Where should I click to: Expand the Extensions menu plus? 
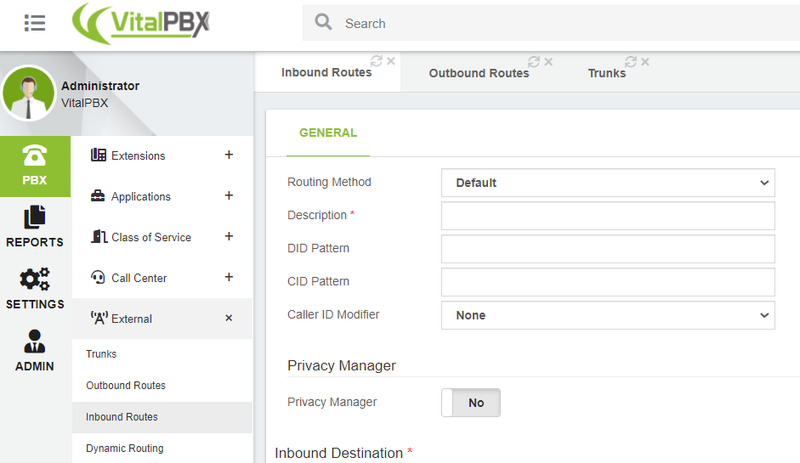229,155
